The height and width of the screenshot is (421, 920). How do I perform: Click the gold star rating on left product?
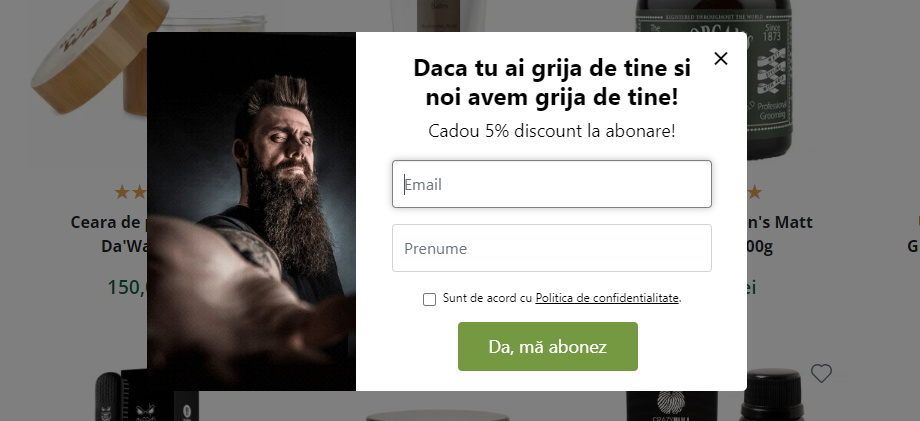pyautogui.click(x=130, y=192)
